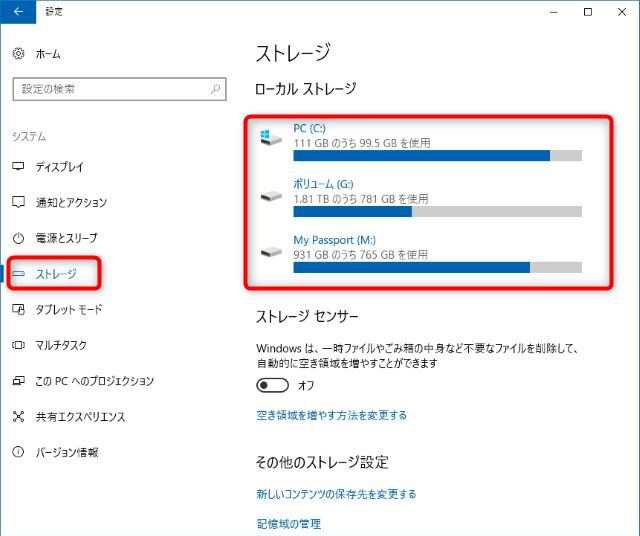Click the text 1.81 TB のうち 781 GB を使用
This screenshot has height=536, width=640.
click(361, 199)
